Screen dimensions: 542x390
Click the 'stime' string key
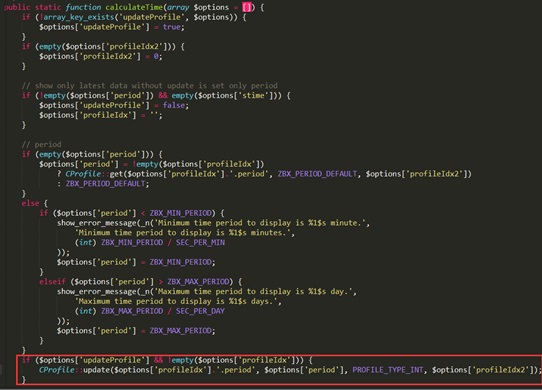pos(255,95)
